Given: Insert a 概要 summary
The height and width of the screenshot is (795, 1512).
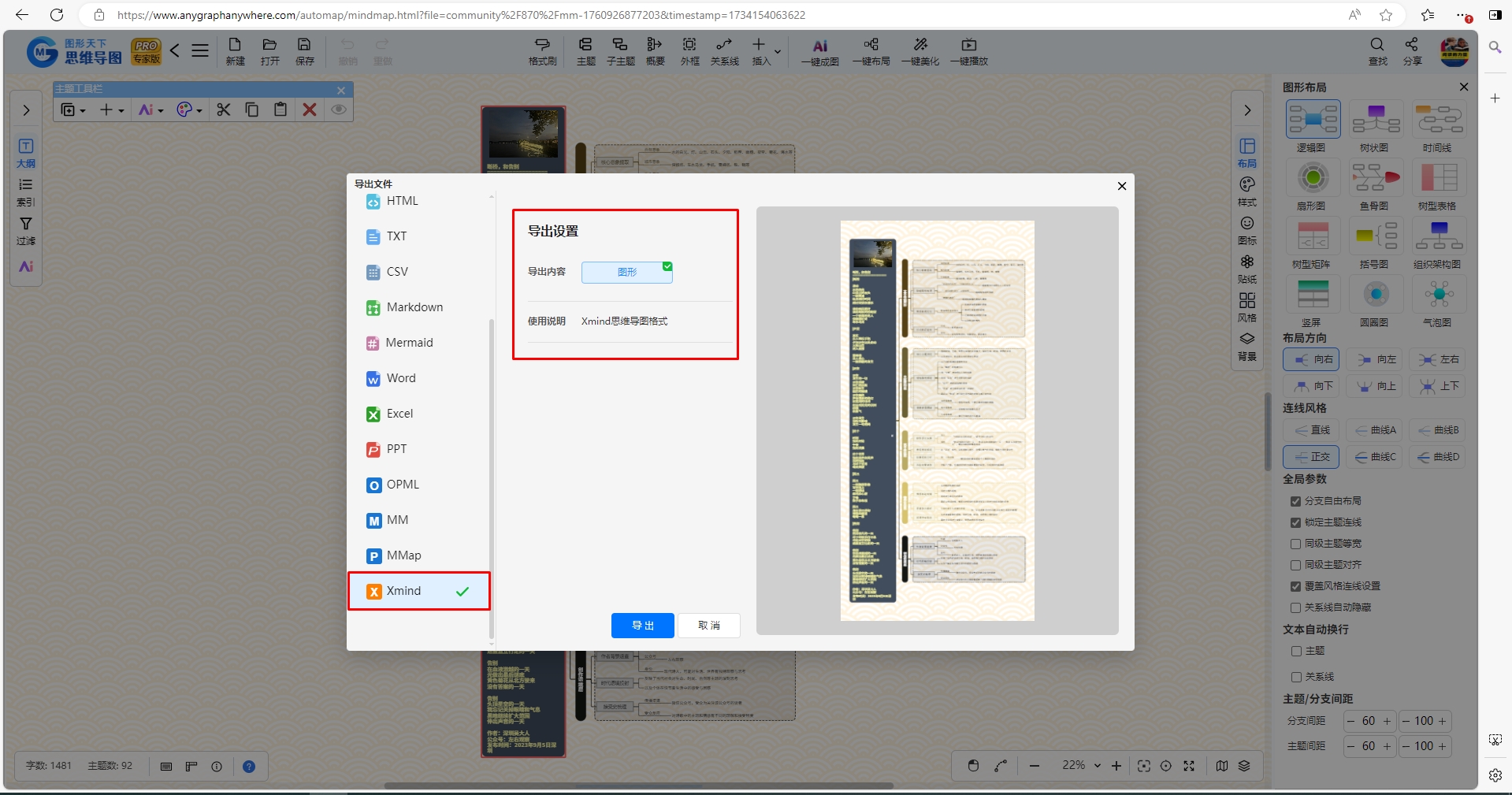Looking at the screenshot, I should pos(655,51).
